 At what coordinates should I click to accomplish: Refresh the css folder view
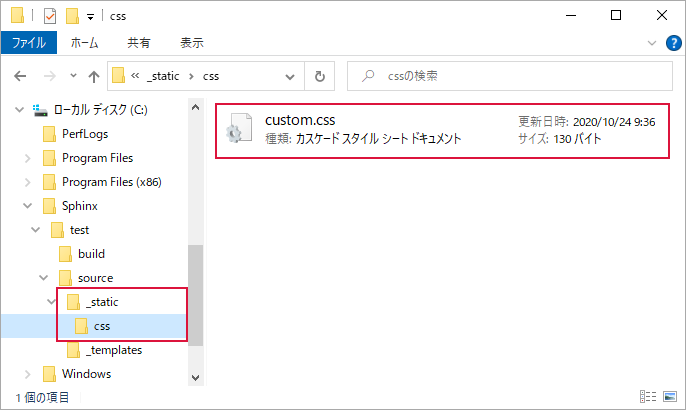(320, 76)
